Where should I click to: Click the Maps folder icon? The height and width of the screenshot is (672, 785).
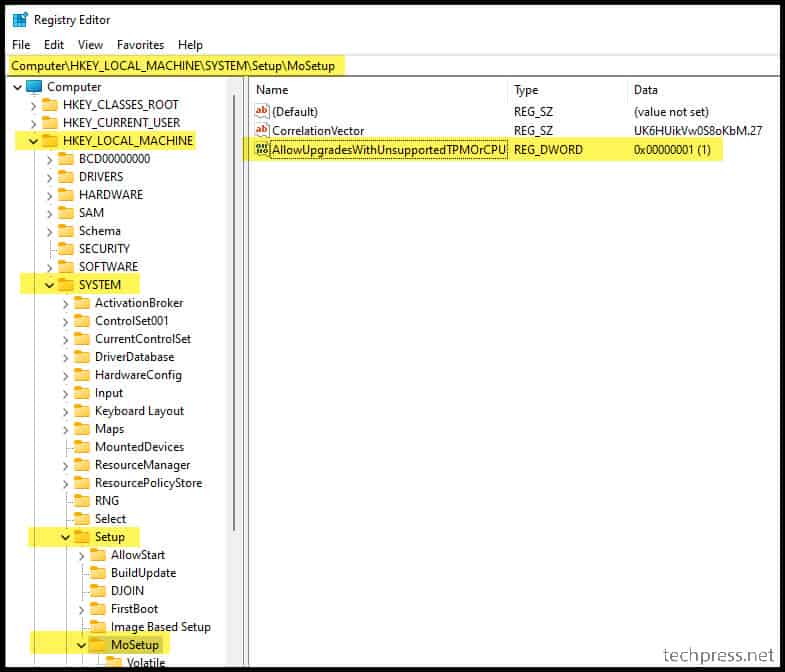click(x=82, y=429)
